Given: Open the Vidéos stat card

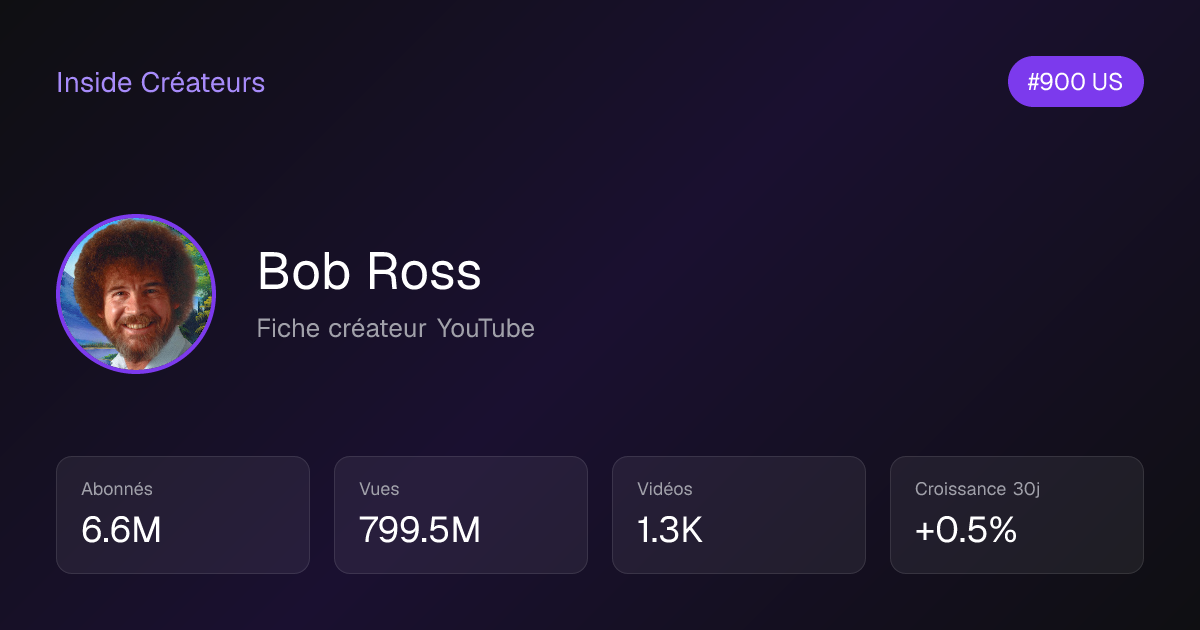Looking at the screenshot, I should click(739, 515).
